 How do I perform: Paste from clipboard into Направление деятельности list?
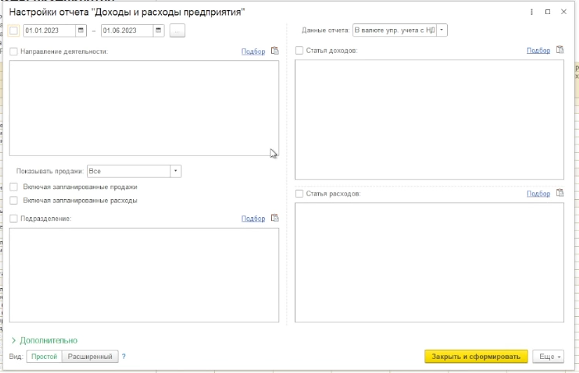point(275,51)
